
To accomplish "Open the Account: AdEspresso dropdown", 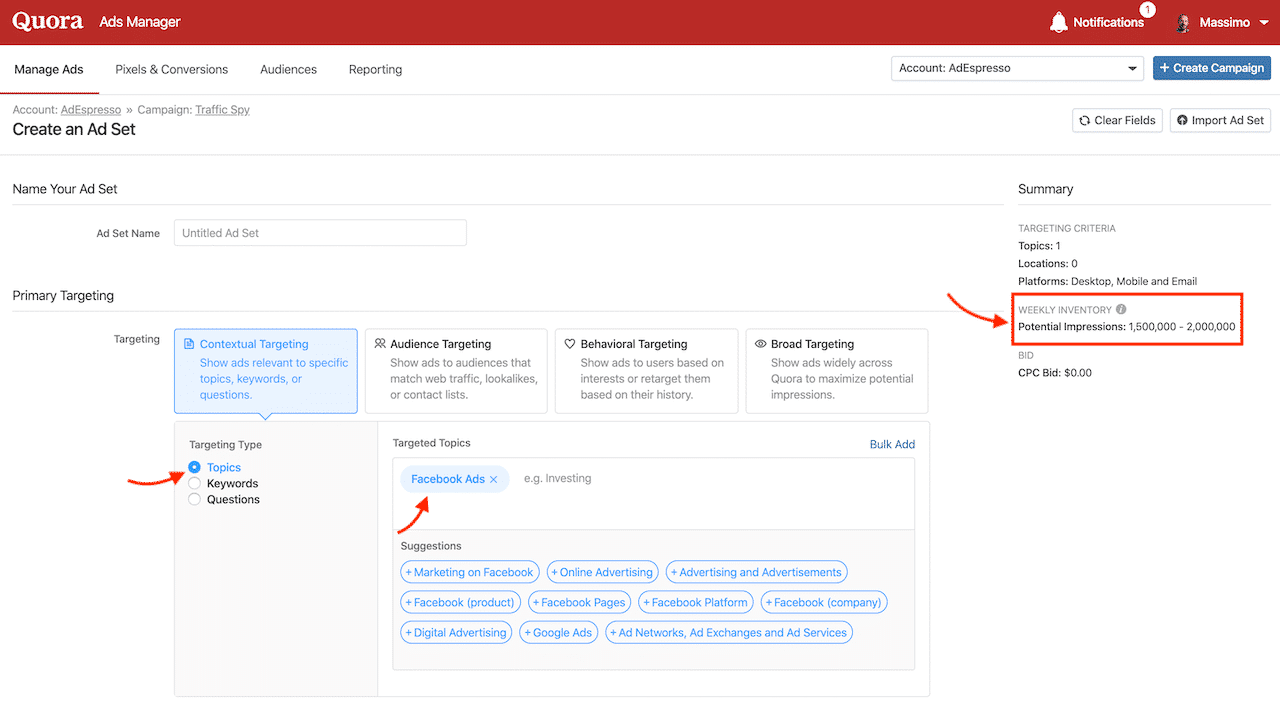I will pos(1018,68).
